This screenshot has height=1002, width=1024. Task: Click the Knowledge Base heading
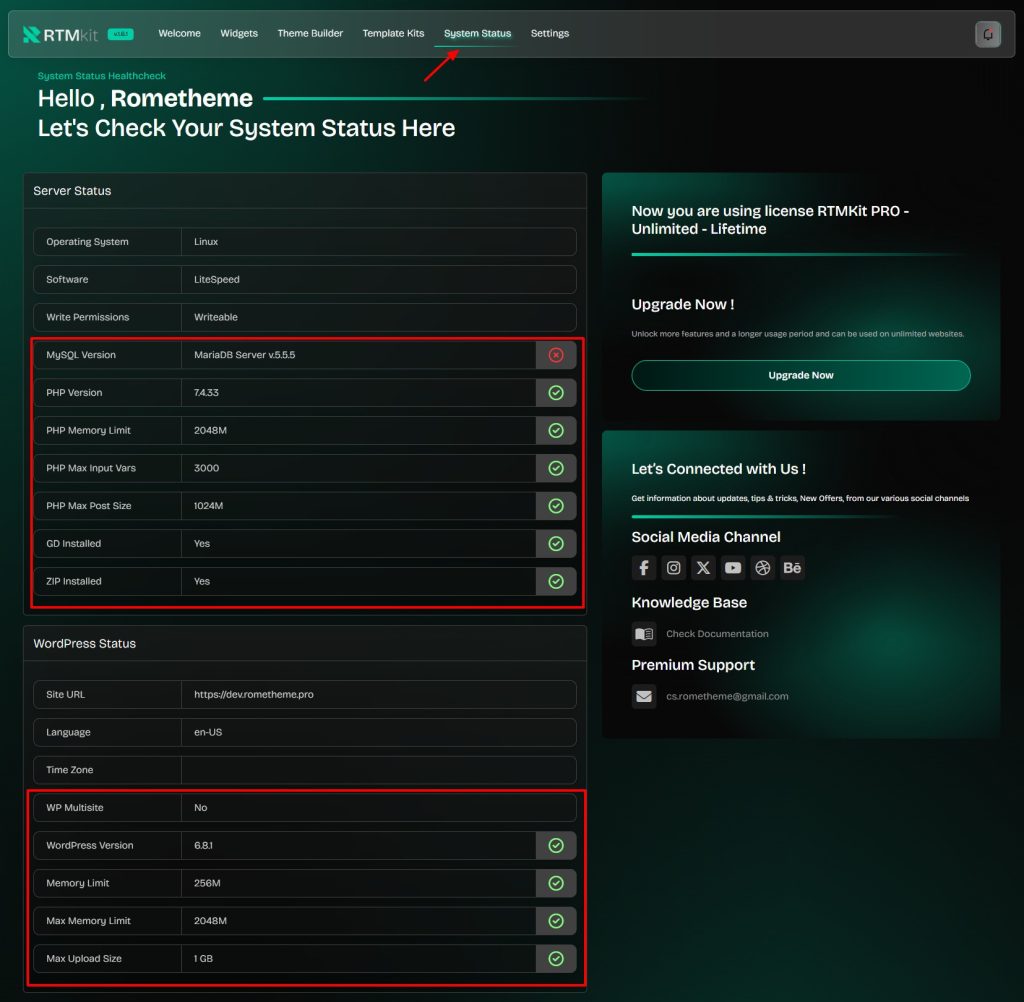(689, 602)
